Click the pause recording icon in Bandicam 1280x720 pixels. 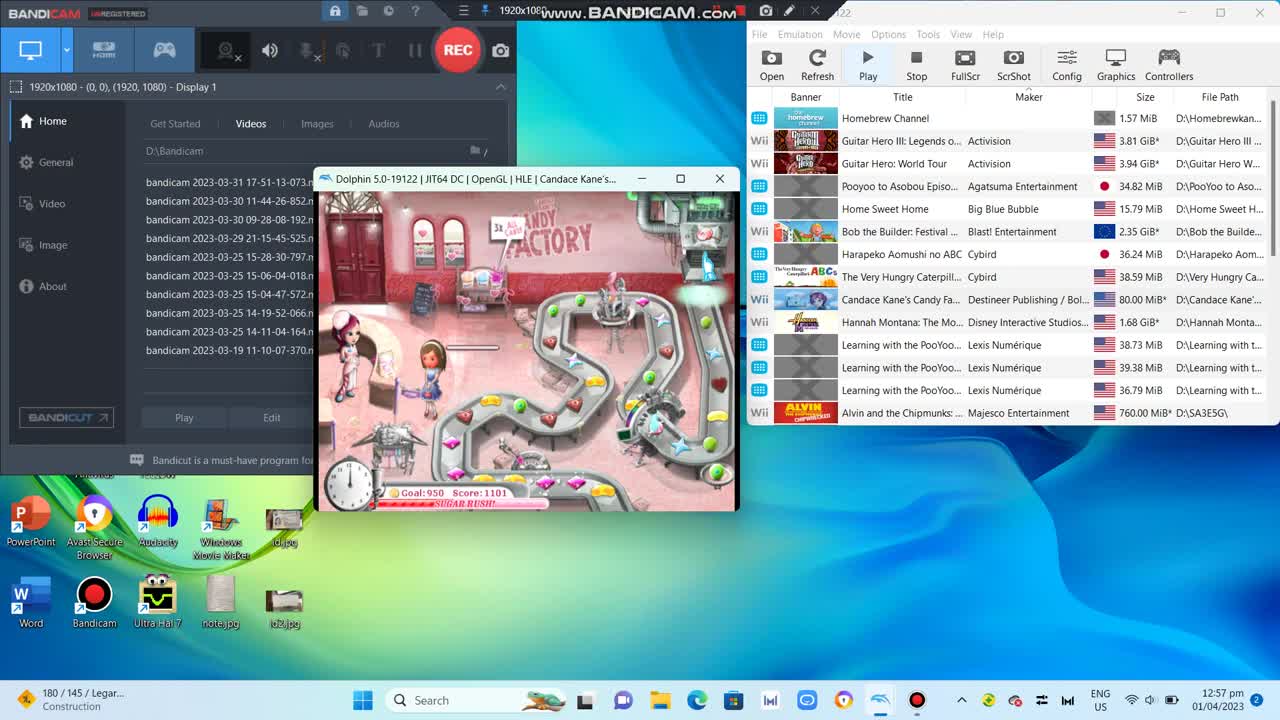click(415, 50)
